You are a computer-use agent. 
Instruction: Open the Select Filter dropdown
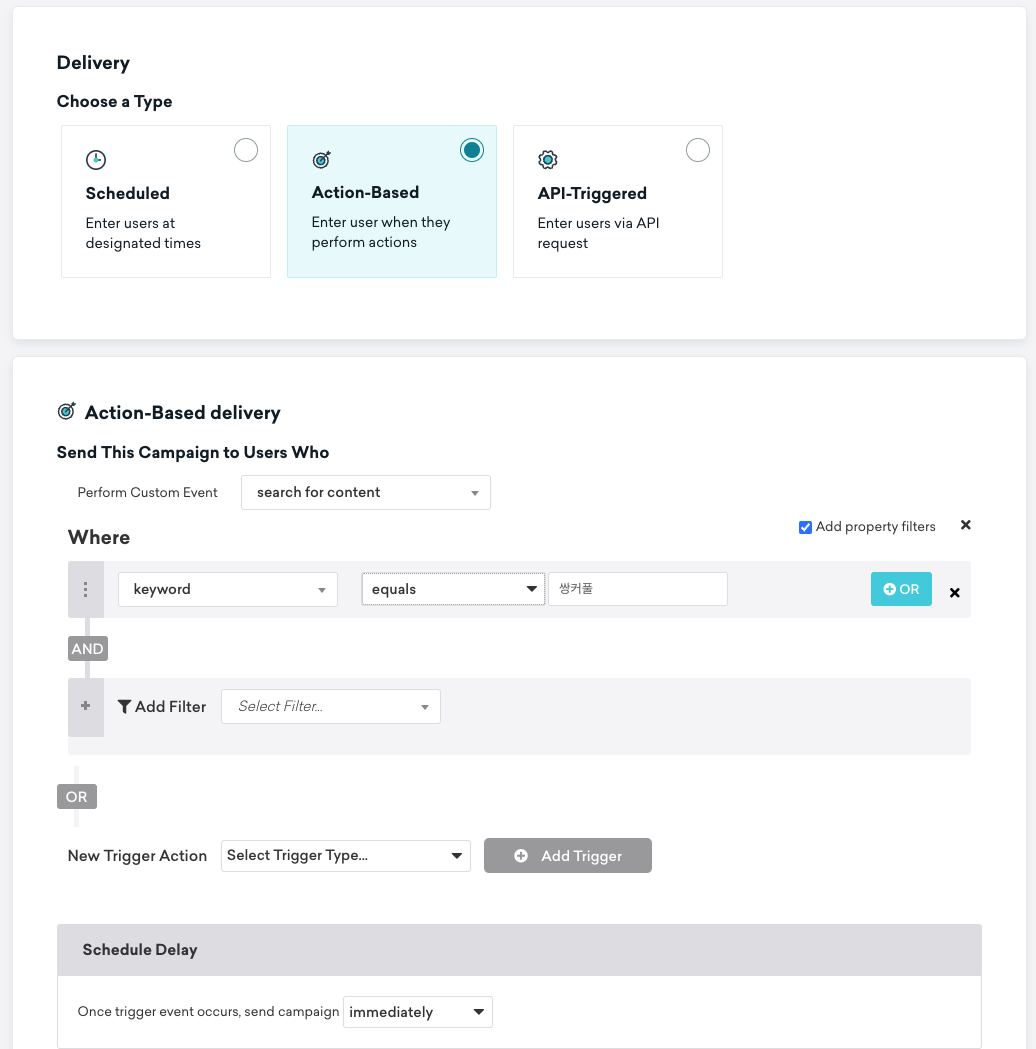pos(331,706)
